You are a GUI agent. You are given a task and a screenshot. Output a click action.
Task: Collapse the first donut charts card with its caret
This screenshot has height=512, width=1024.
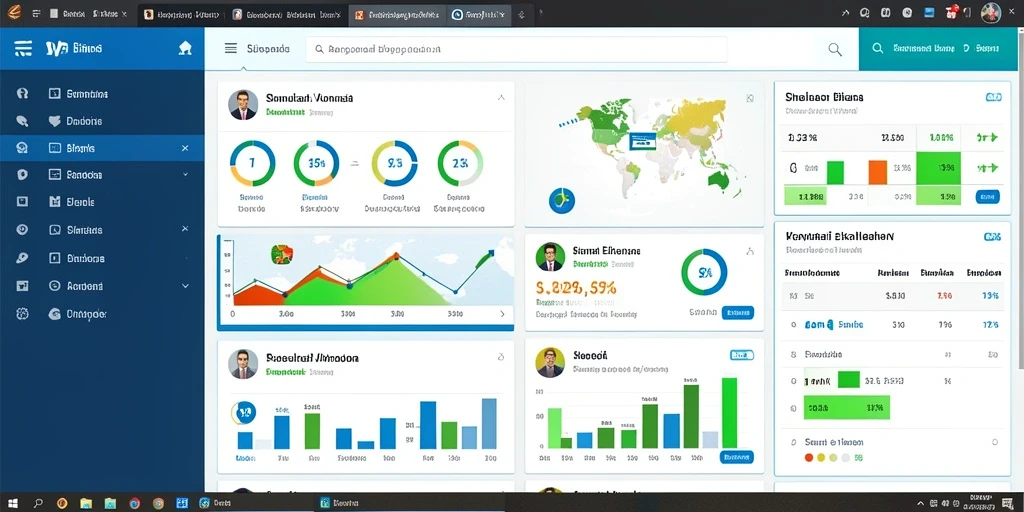[x=501, y=98]
